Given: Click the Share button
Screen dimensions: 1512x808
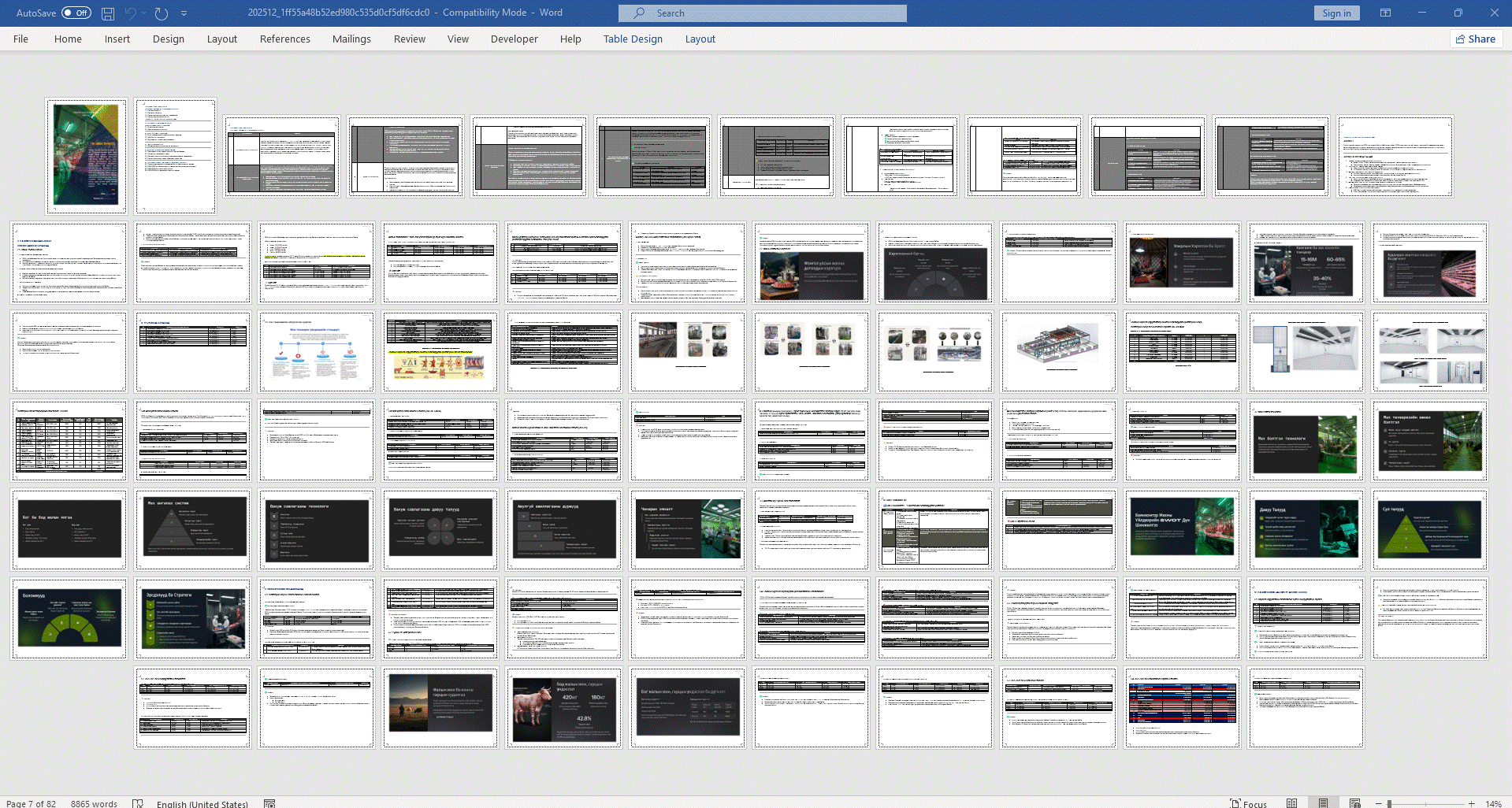Looking at the screenshot, I should [x=1475, y=39].
